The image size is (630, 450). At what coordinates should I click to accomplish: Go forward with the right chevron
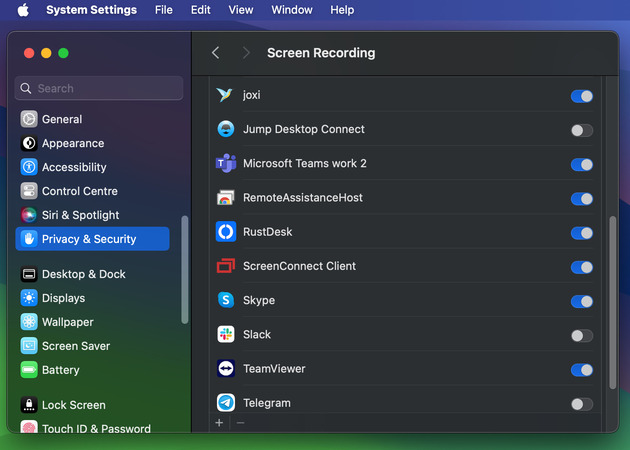246,53
